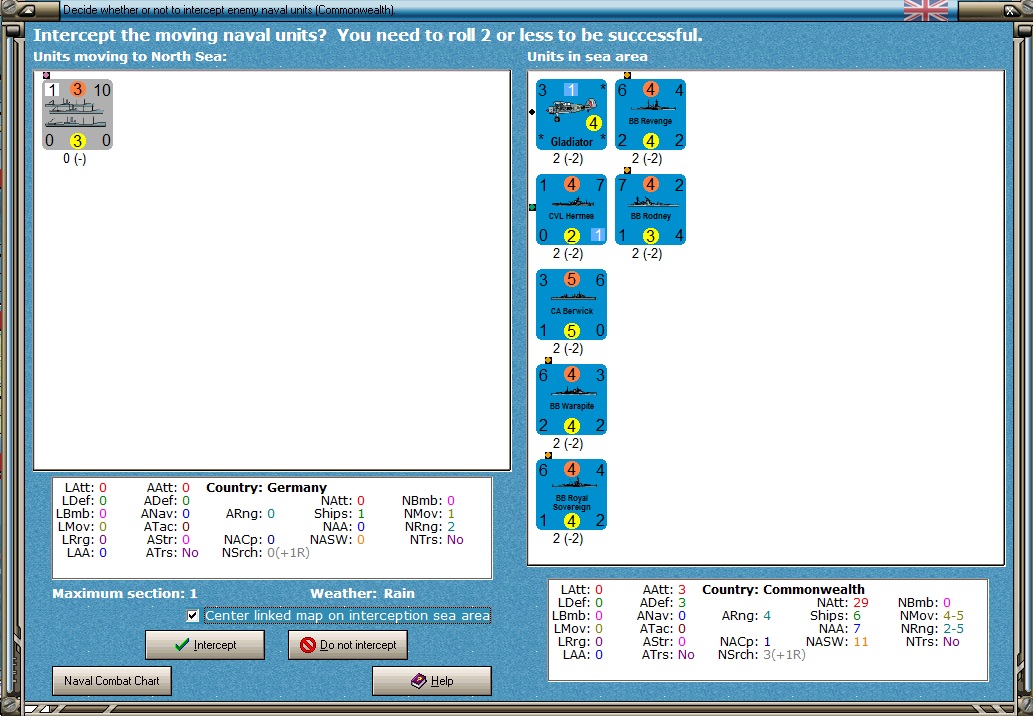Click the 'Intercept the moving naval units?' prompt
Viewport: 1033px width, 716px height.
(x=180, y=35)
